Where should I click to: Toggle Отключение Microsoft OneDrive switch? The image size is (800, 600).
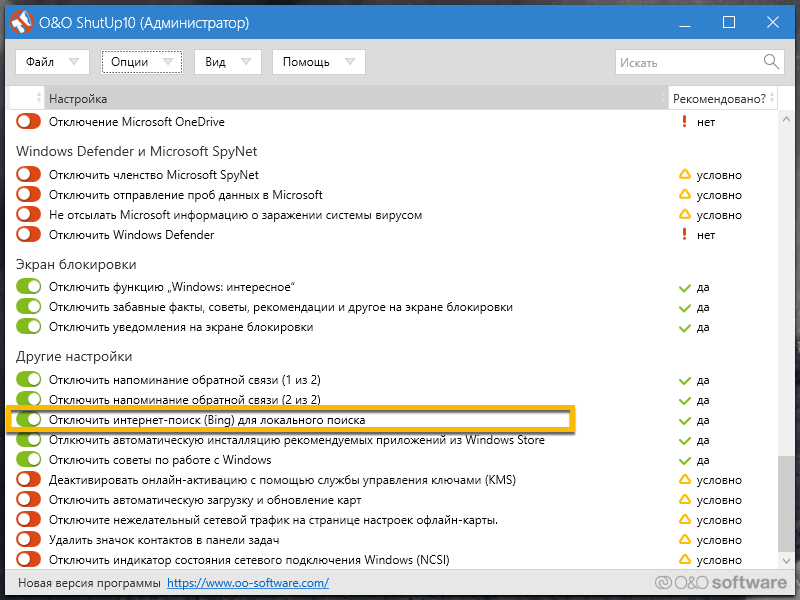[29, 122]
